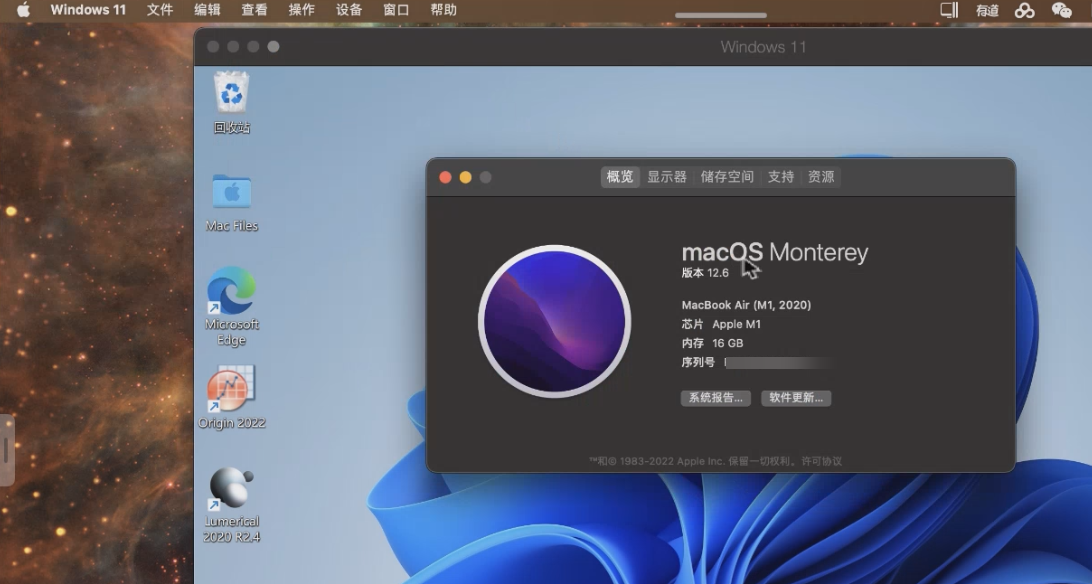Click the handle on the left screen edge
Viewport: 1092px width, 584px height.
pos(6,450)
